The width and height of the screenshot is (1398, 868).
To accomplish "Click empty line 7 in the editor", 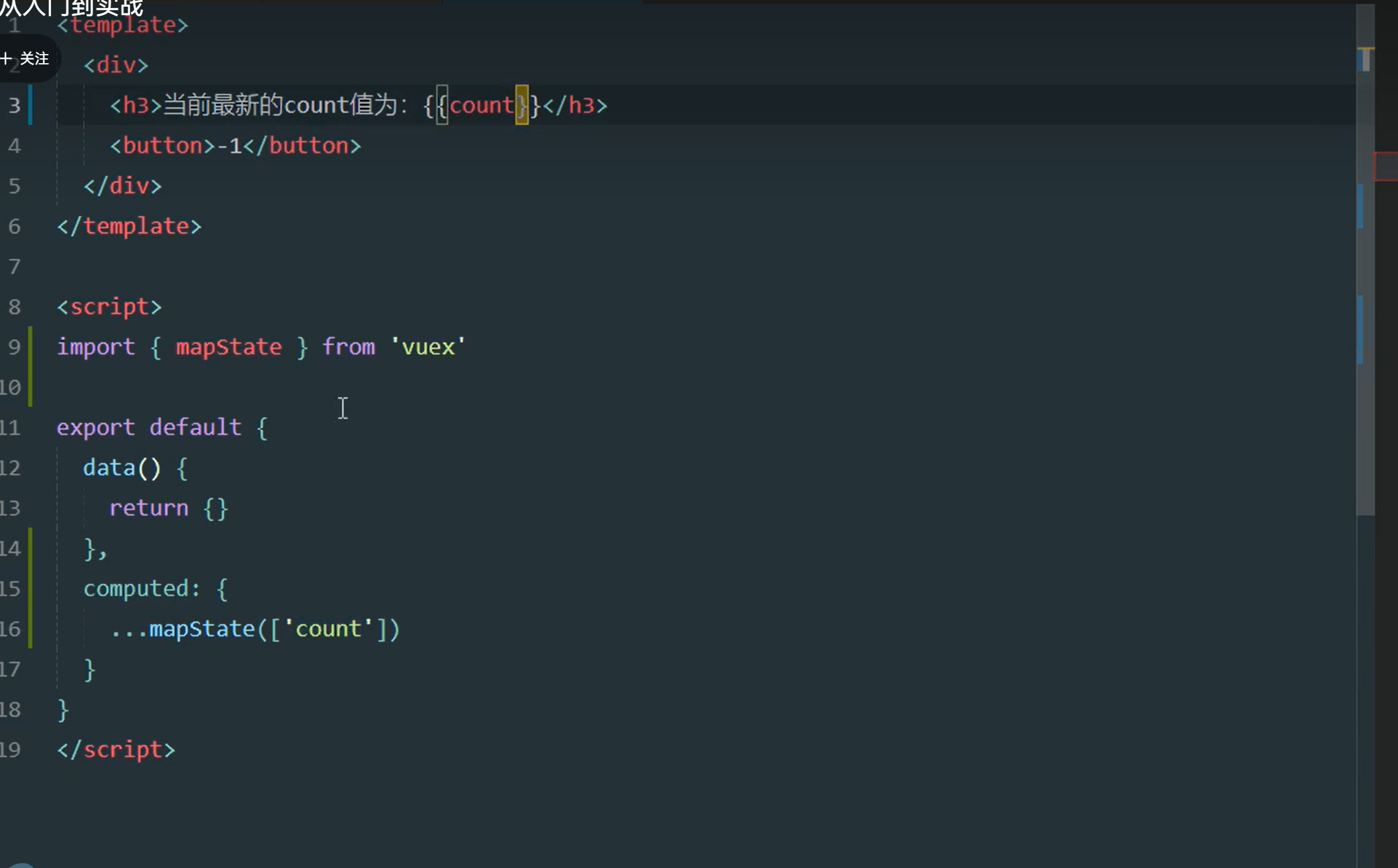I will (x=705, y=267).
